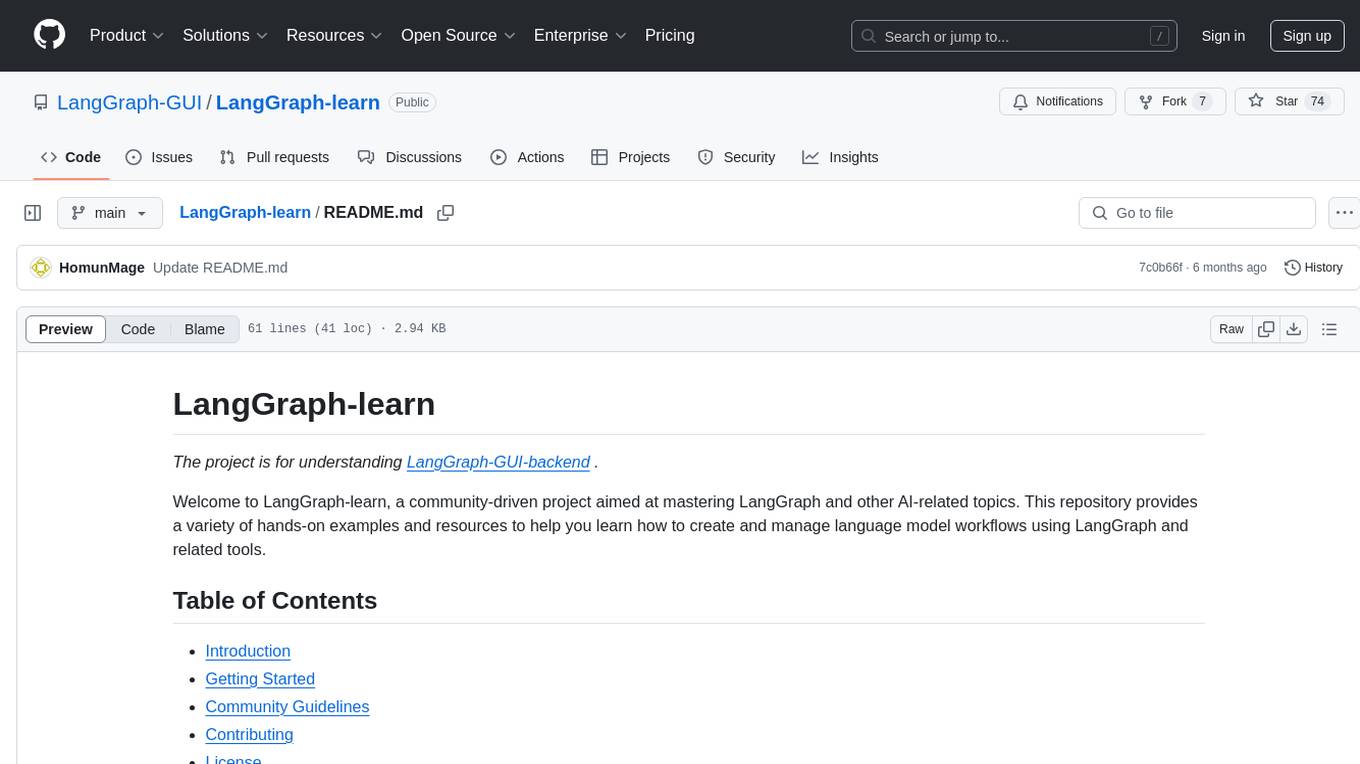This screenshot has width=1360, height=764.
Task: Jump to the Introduction section
Action: pyautogui.click(x=248, y=651)
